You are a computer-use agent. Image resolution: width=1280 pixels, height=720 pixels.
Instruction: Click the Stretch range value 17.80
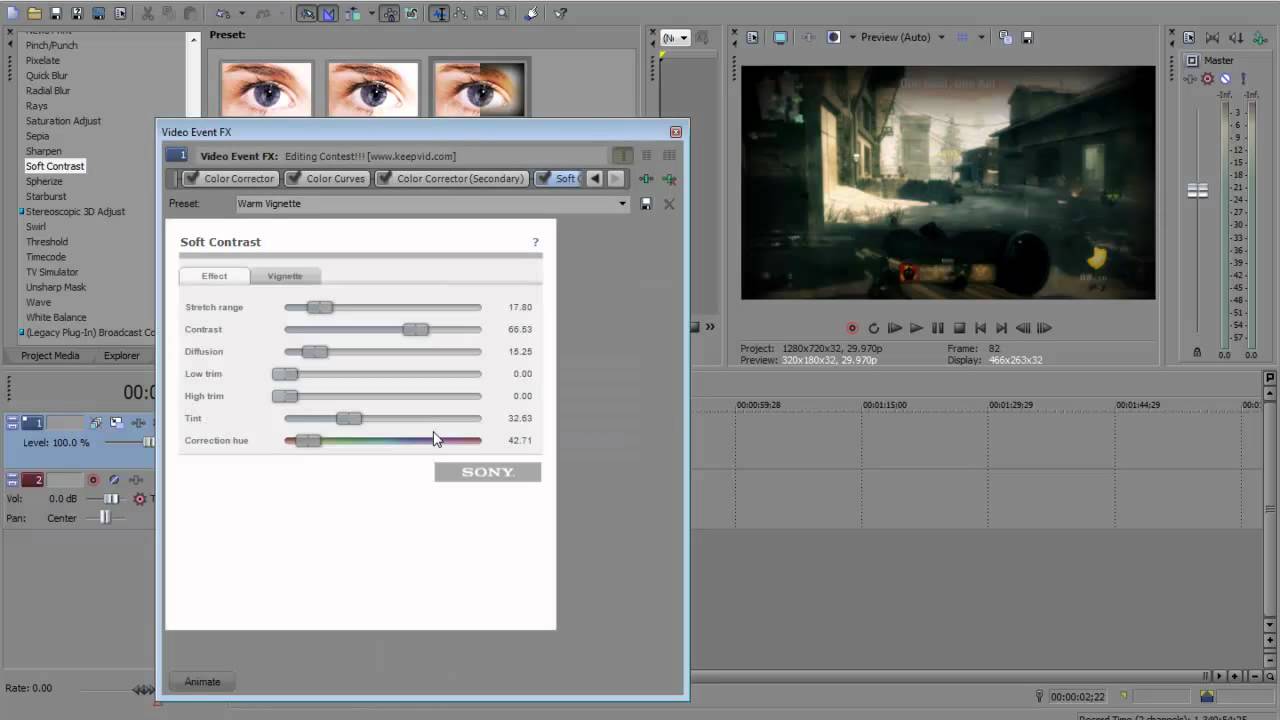(520, 307)
